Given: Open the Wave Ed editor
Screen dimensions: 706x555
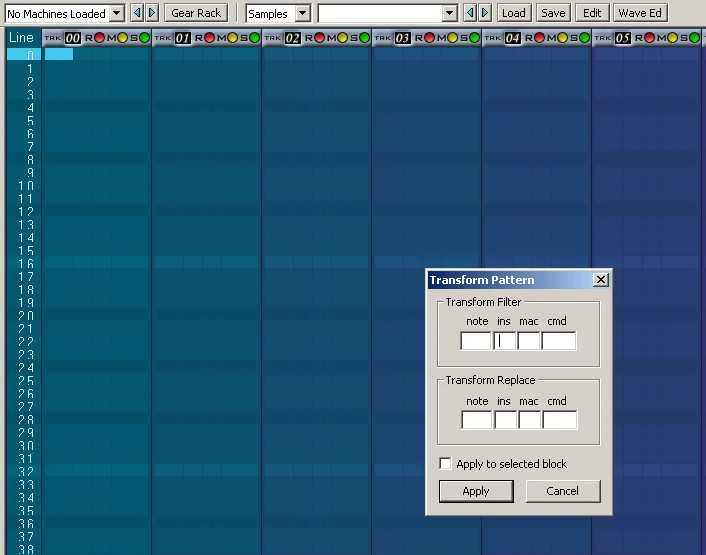Looking at the screenshot, I should point(640,13).
